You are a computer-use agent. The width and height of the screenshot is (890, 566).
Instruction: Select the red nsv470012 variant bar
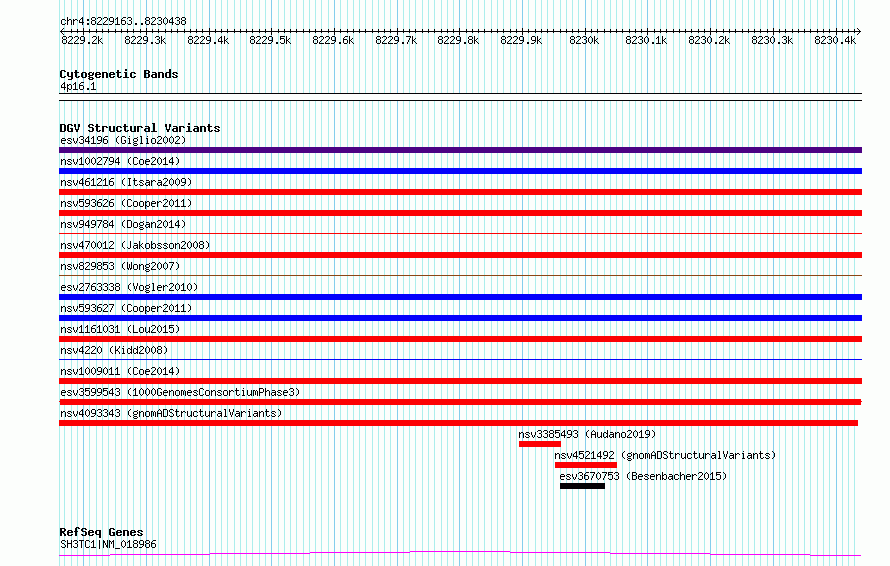pos(460,255)
